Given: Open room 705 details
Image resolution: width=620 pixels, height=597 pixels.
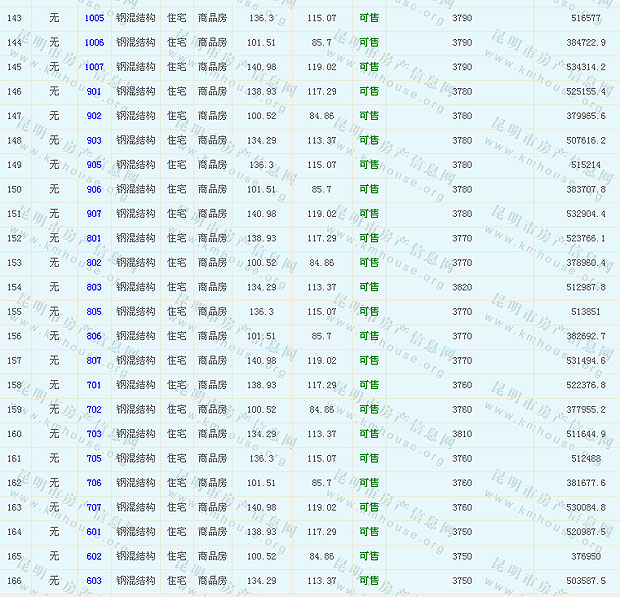Looking at the screenshot, I should tap(94, 459).
